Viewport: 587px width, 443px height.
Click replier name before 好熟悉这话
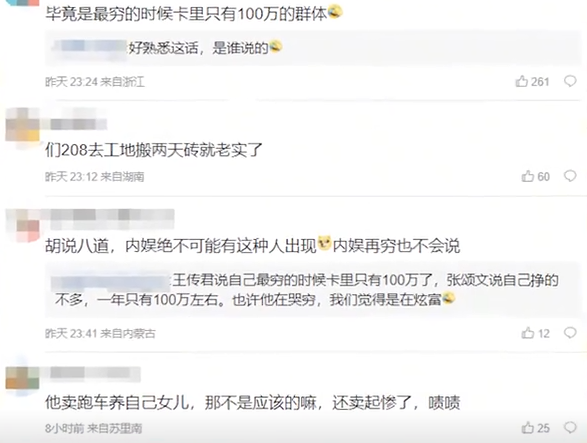pos(89,48)
